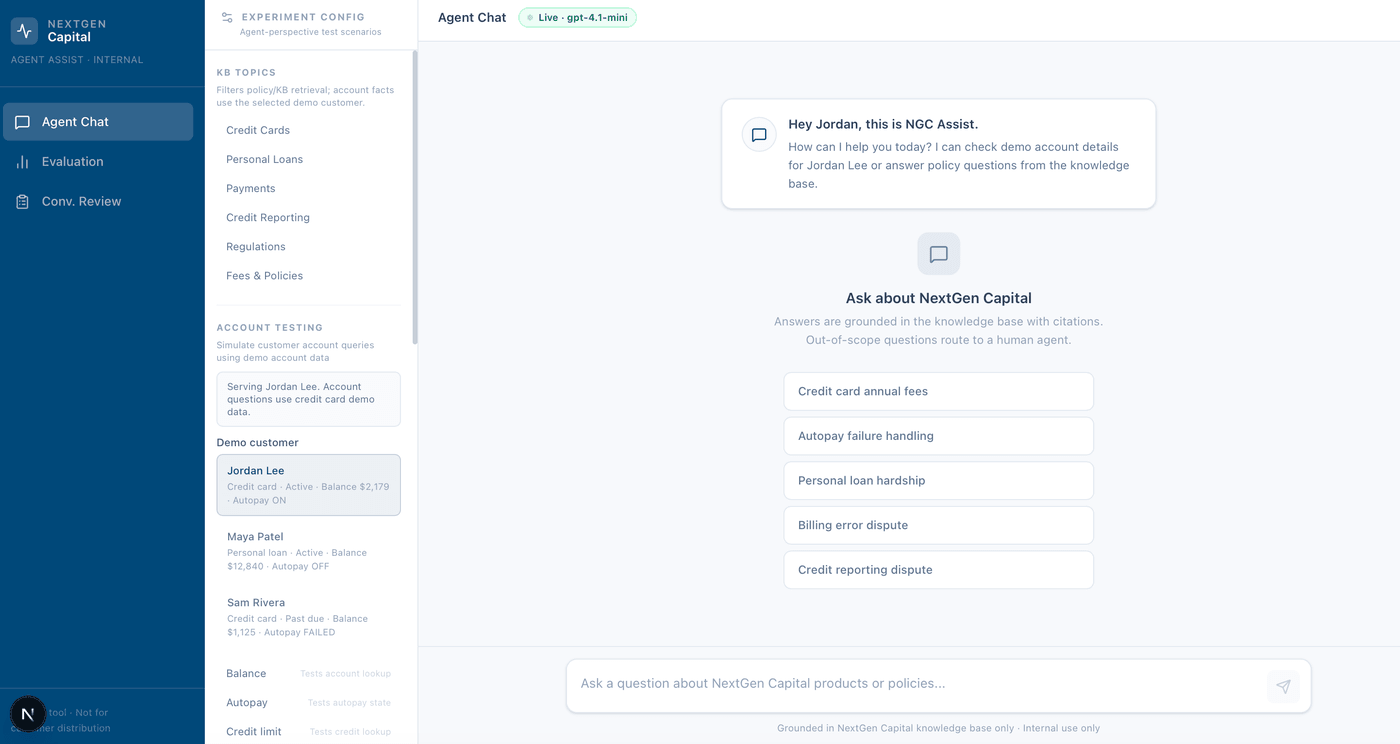This screenshot has width=1400, height=744.
Task: Select the Personal Loans KB topic
Action: pyautogui.click(x=308, y=159)
